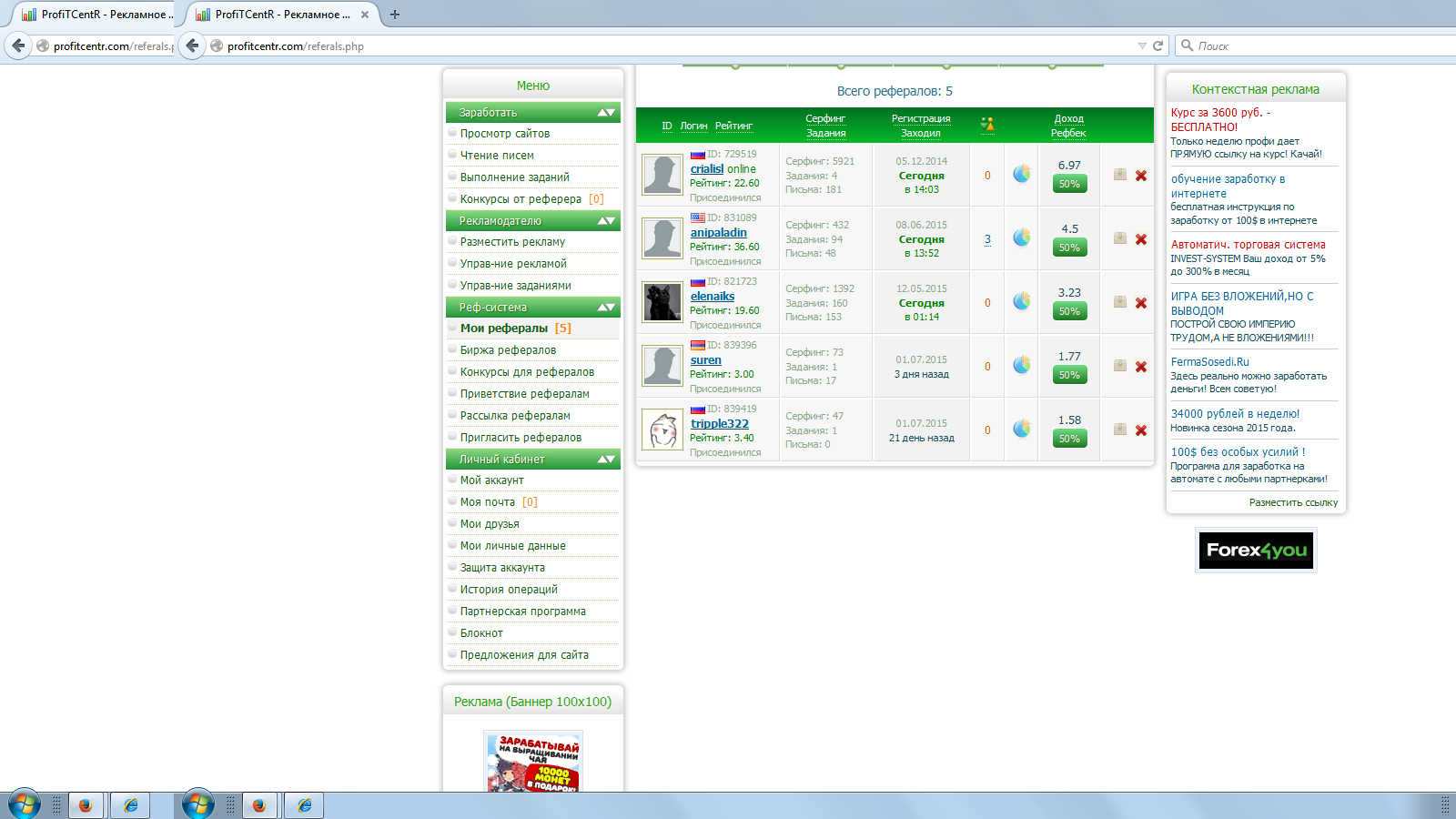Sort table by Рейтинг column header
This screenshot has width=1456, height=819.
733,126
